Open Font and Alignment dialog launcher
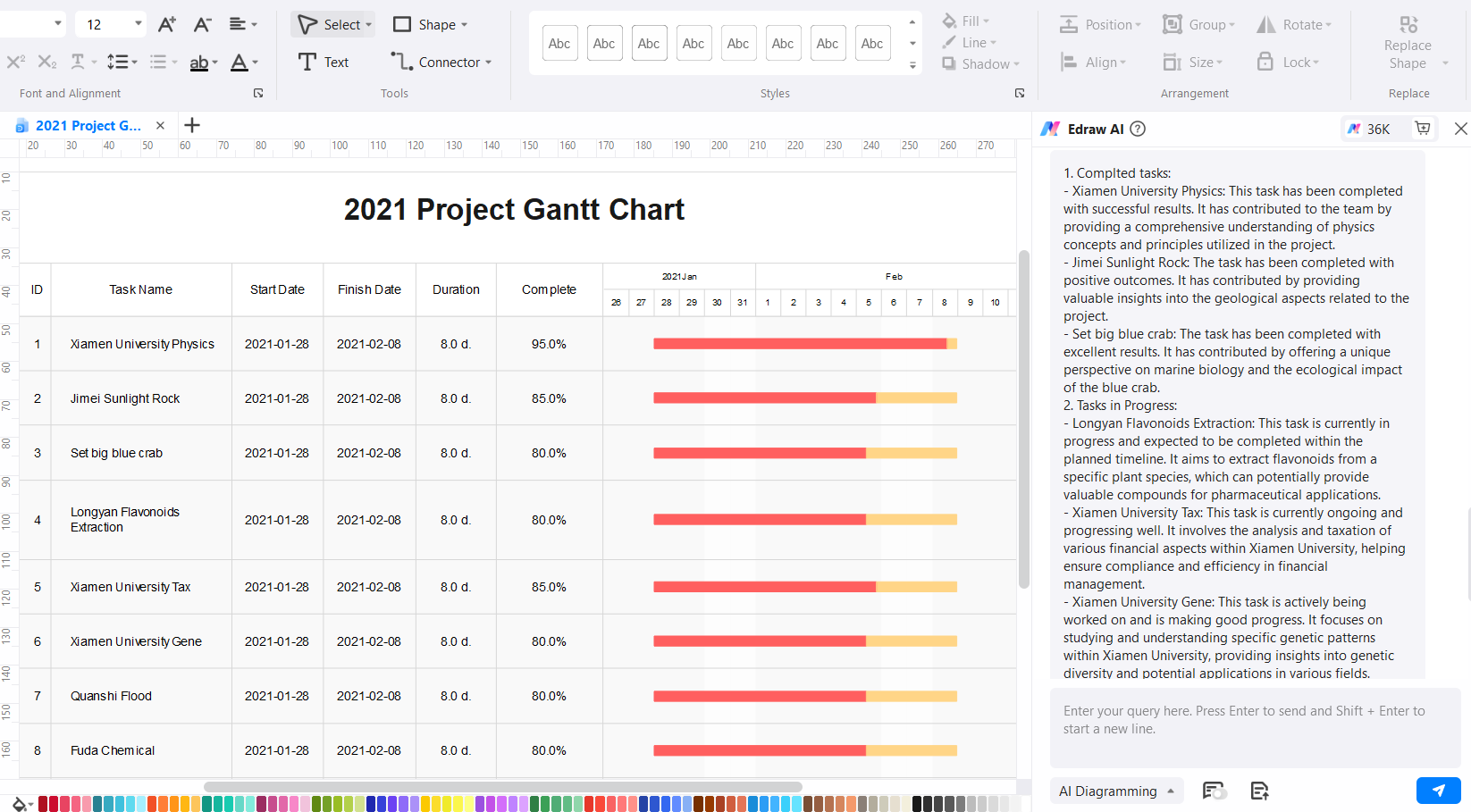This screenshot has width=1471, height=812. click(x=258, y=93)
